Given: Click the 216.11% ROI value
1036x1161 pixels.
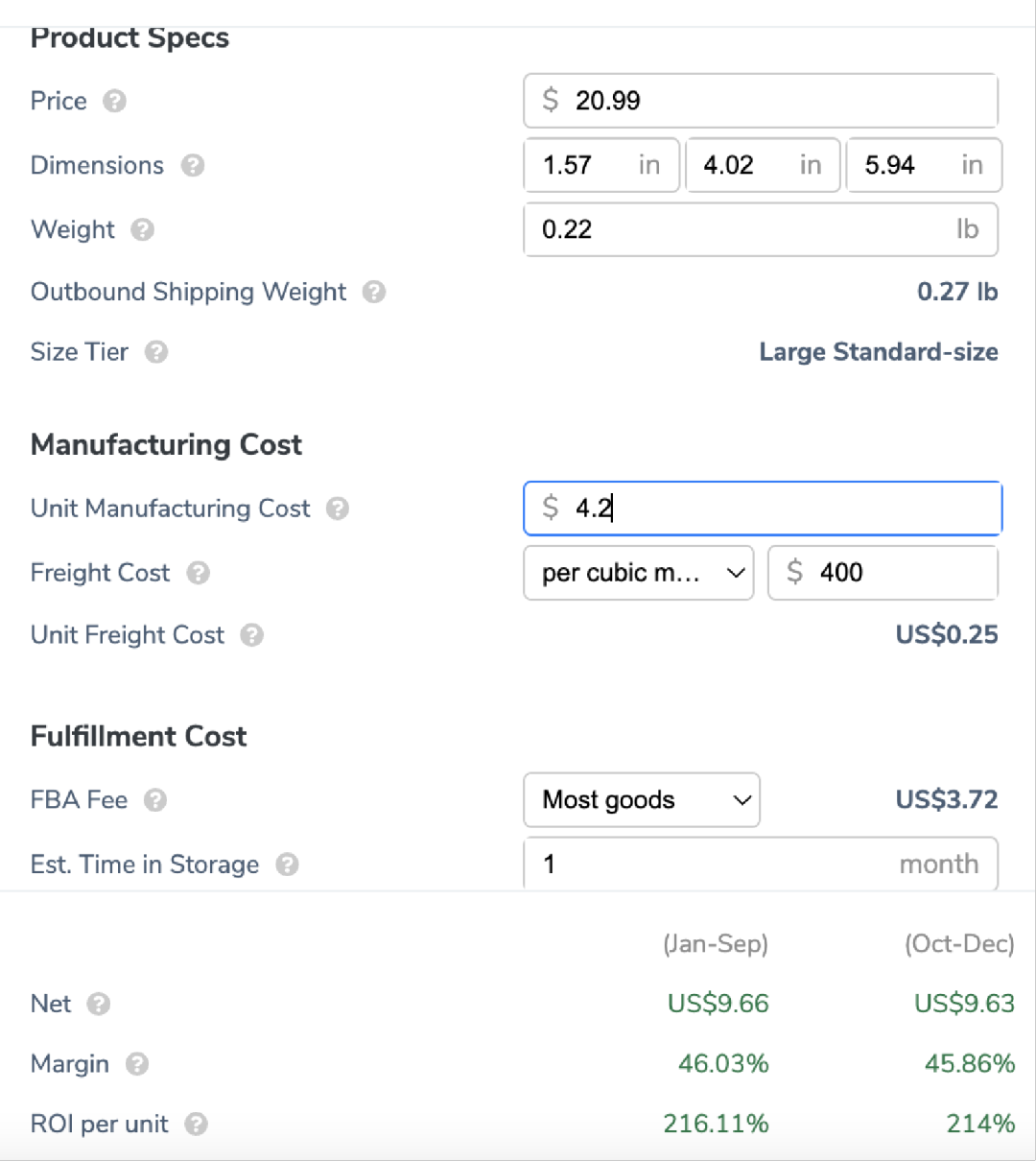Looking at the screenshot, I should tap(716, 1125).
